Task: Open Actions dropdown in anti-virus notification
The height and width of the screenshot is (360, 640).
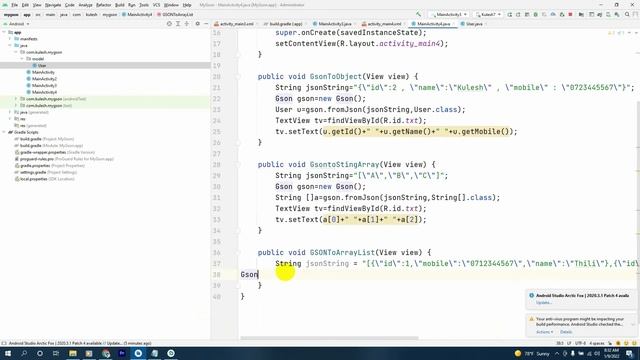Action: (544, 332)
